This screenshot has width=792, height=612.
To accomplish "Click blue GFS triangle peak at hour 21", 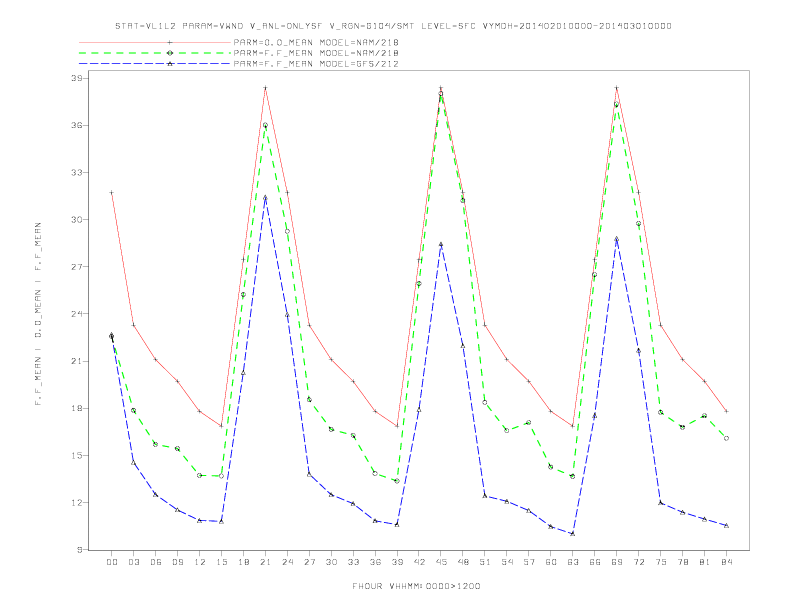I will (x=265, y=197).
